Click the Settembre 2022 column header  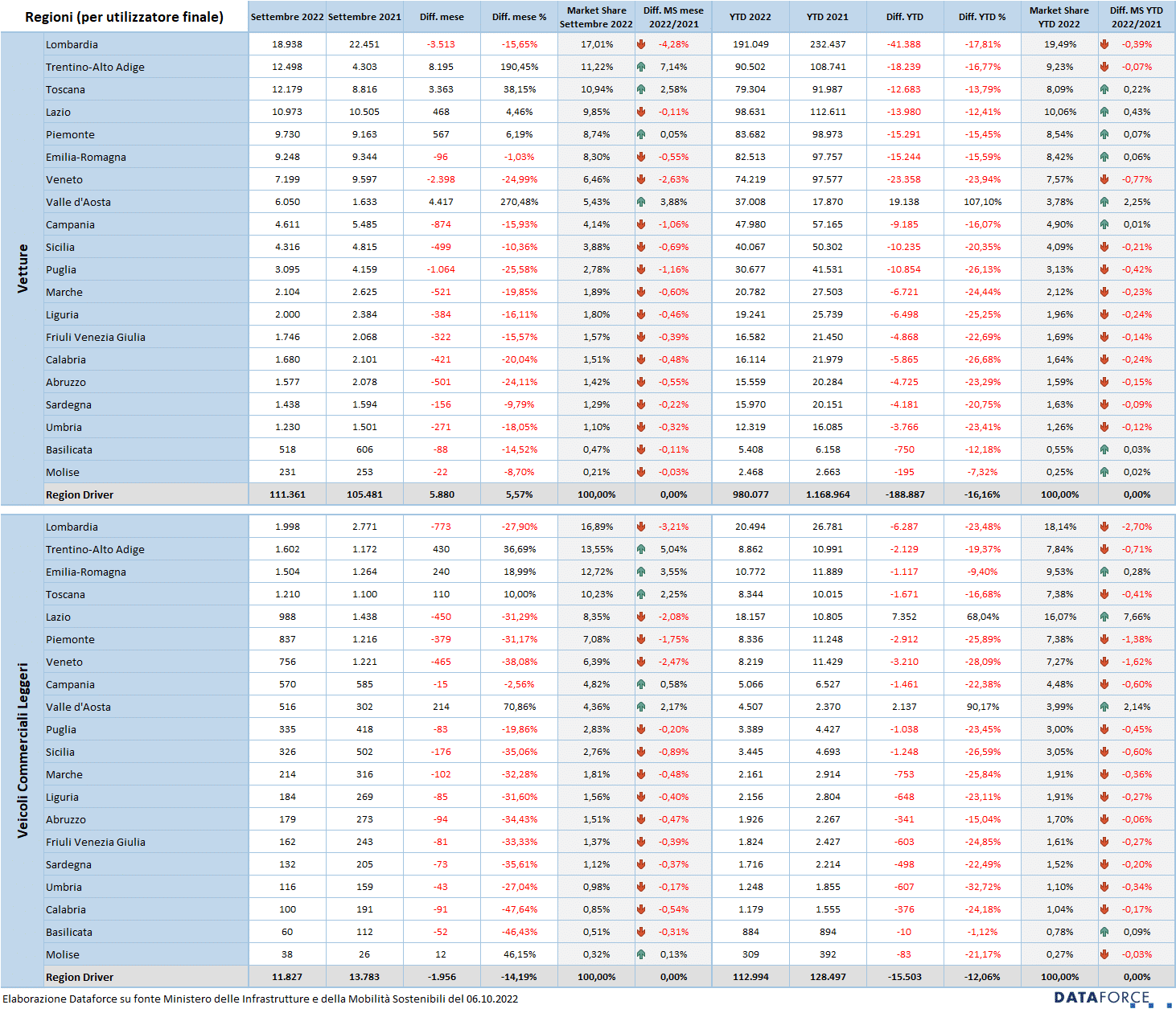point(287,17)
